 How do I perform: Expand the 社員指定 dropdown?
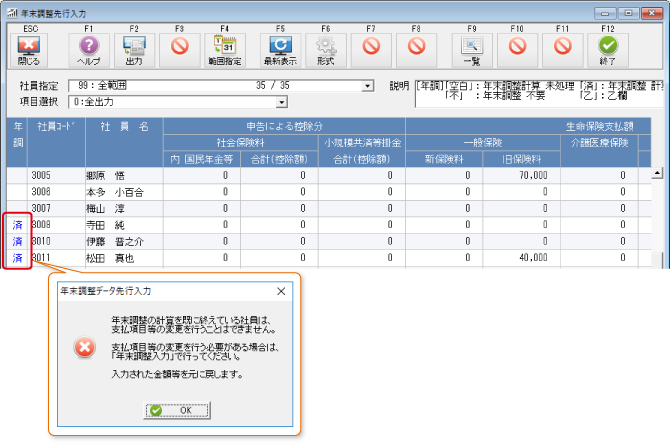(368, 86)
